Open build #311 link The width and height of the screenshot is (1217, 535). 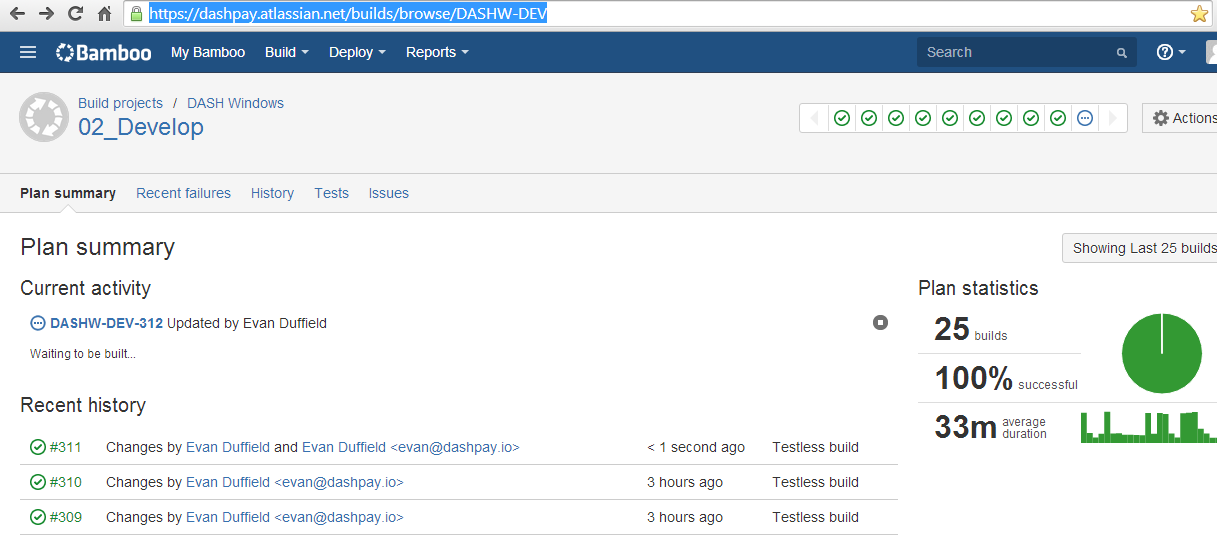tap(66, 447)
